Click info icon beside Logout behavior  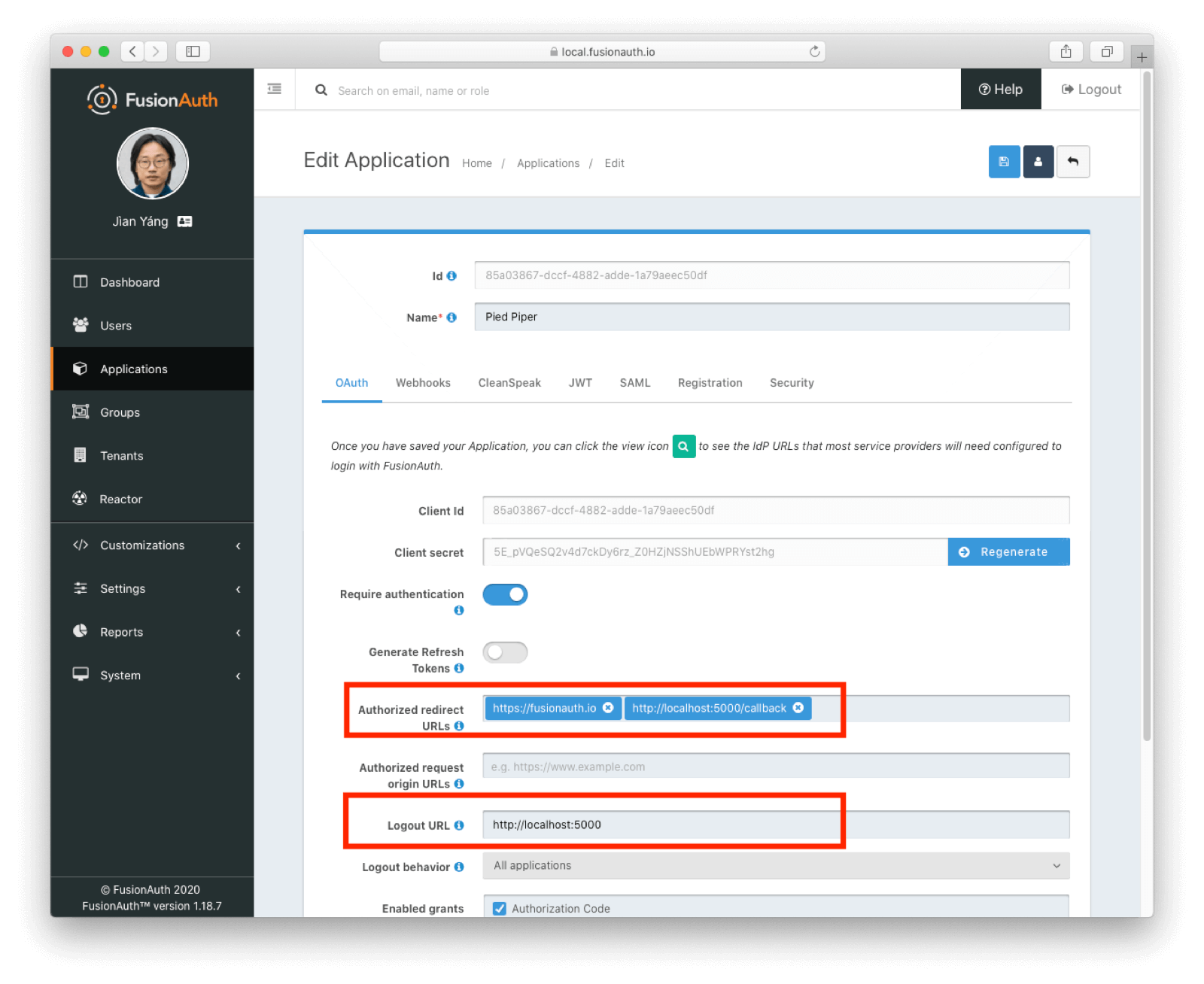point(459,867)
